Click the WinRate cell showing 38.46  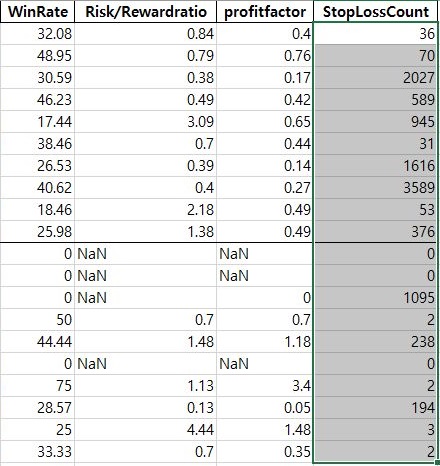37,144
